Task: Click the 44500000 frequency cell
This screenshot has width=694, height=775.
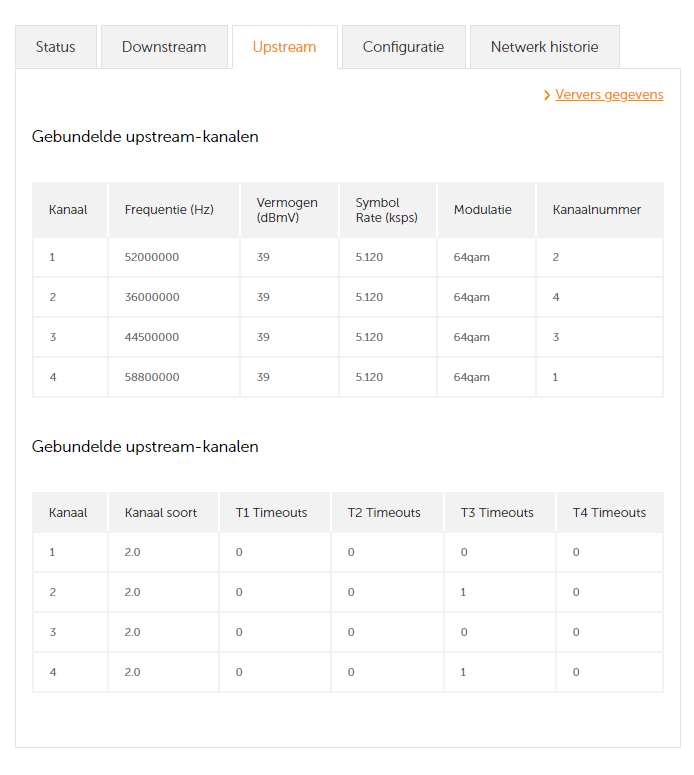Action: 152,337
